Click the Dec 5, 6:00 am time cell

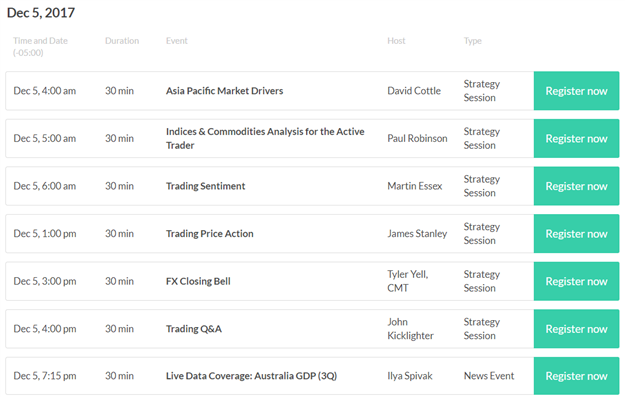coord(45,186)
